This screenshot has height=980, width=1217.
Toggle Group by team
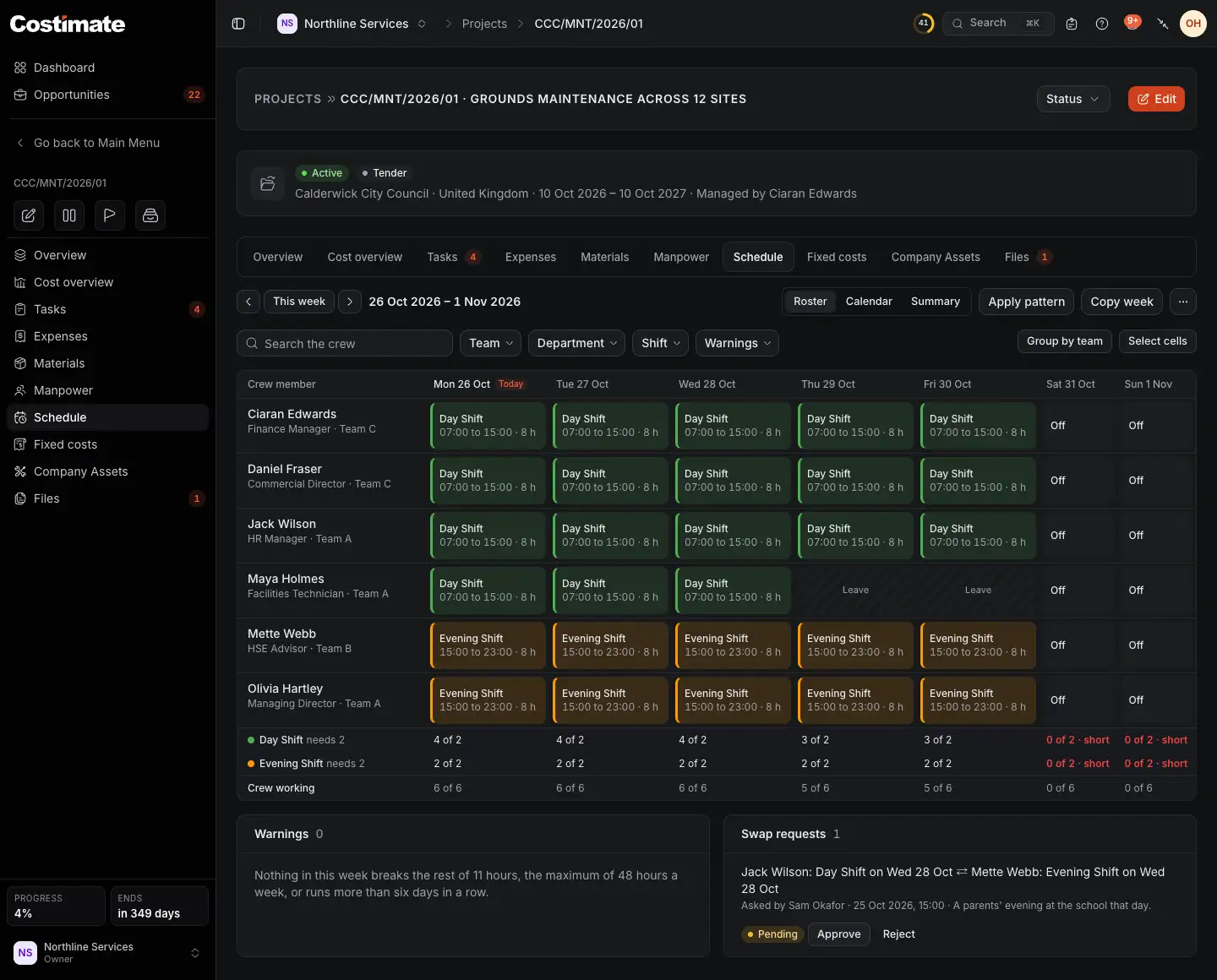point(1065,341)
